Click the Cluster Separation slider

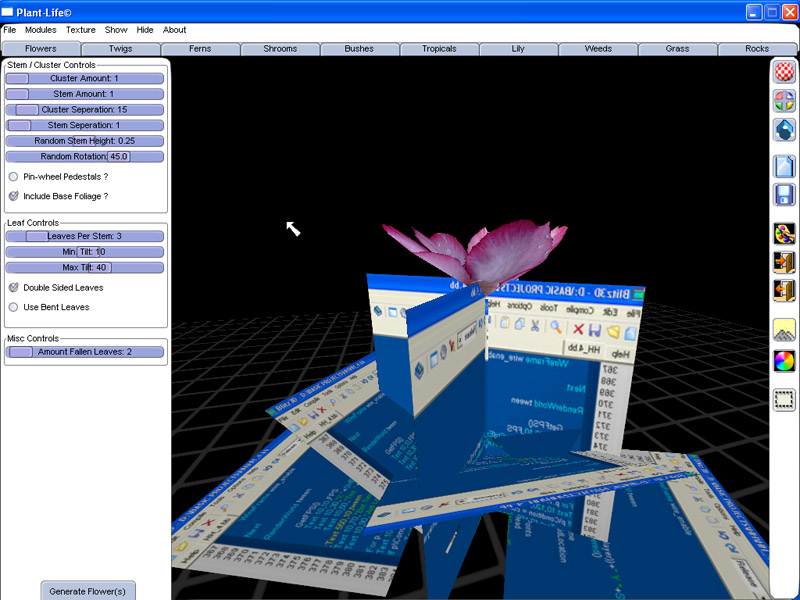coord(85,110)
